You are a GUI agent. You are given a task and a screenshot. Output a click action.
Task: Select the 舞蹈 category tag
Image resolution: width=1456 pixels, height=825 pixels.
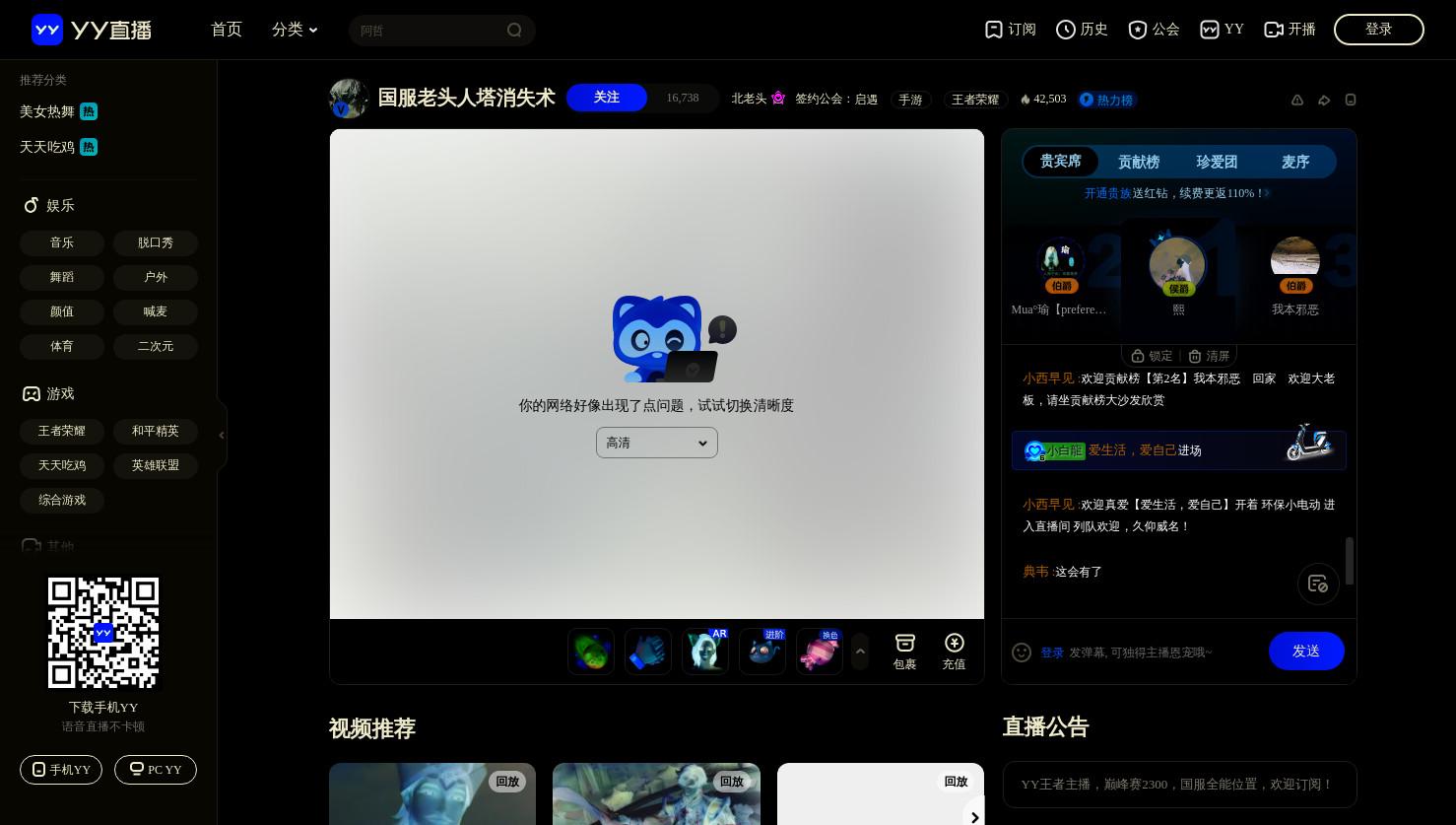click(62, 277)
